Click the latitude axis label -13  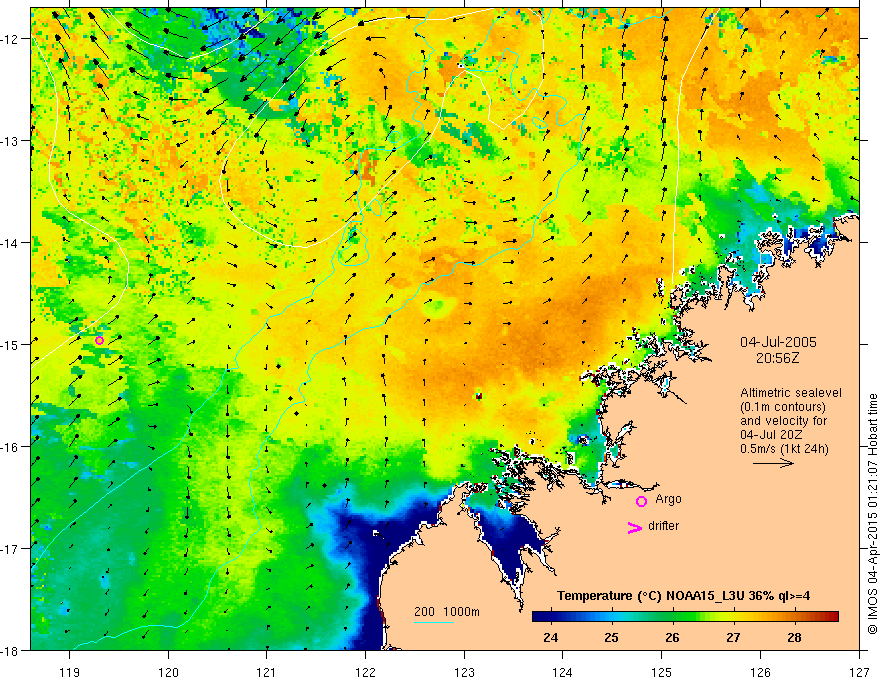11,141
